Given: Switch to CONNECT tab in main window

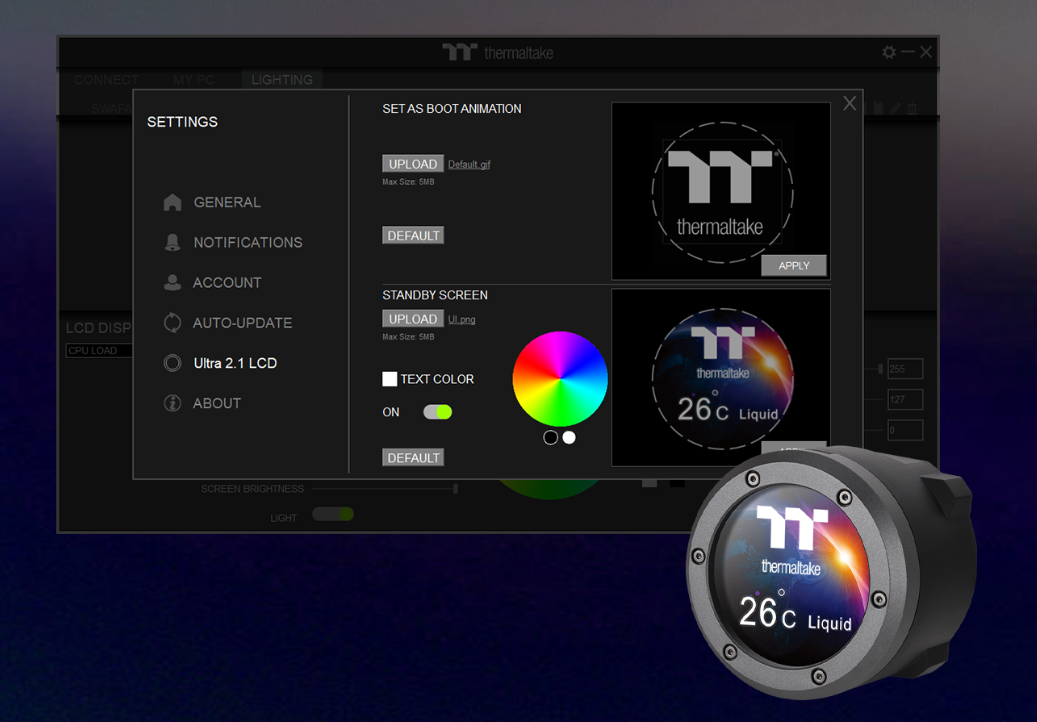Looking at the screenshot, I should (x=106, y=80).
